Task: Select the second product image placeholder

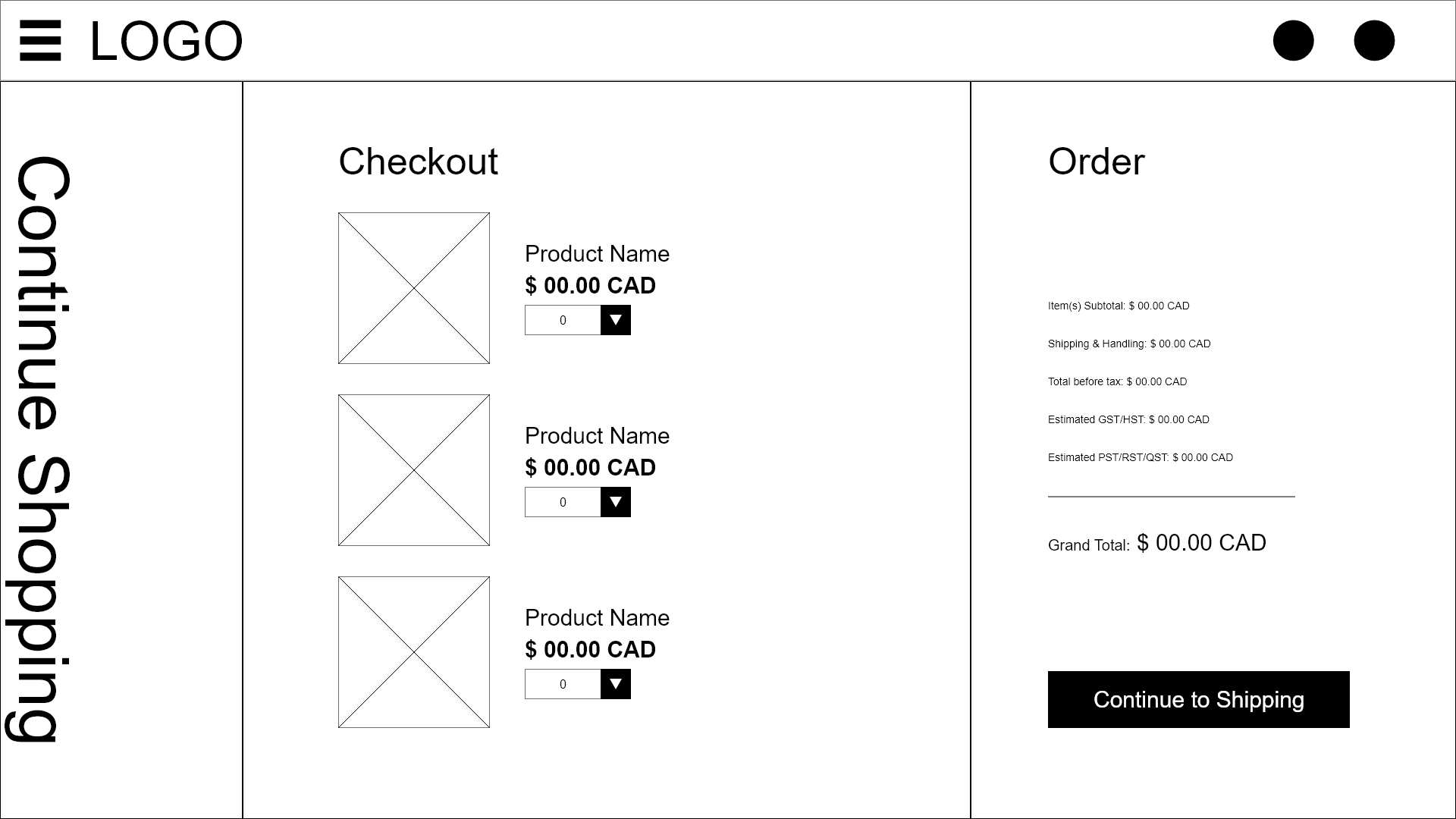Action: 414,470
